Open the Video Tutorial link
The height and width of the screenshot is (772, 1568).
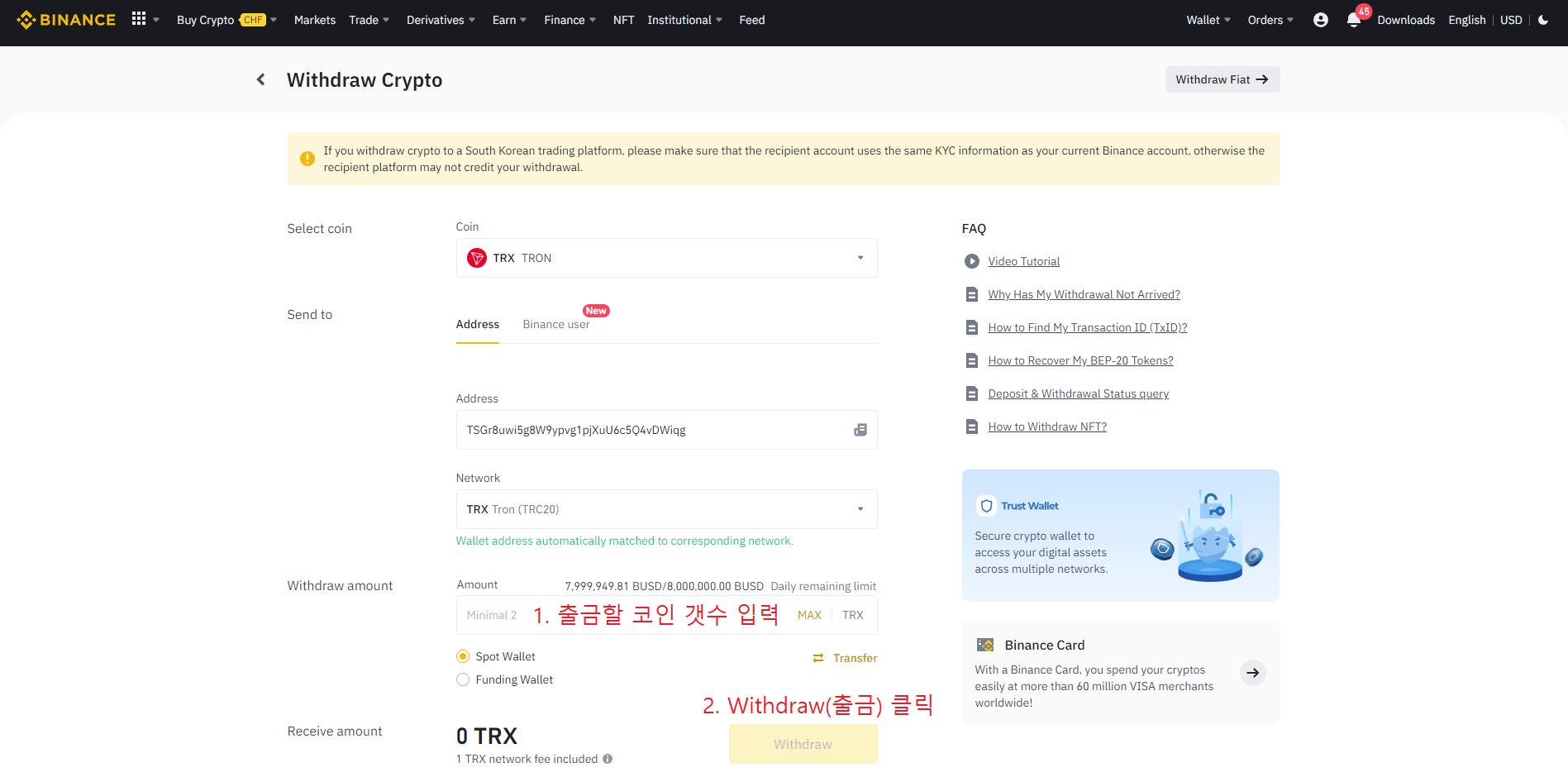coord(1024,261)
